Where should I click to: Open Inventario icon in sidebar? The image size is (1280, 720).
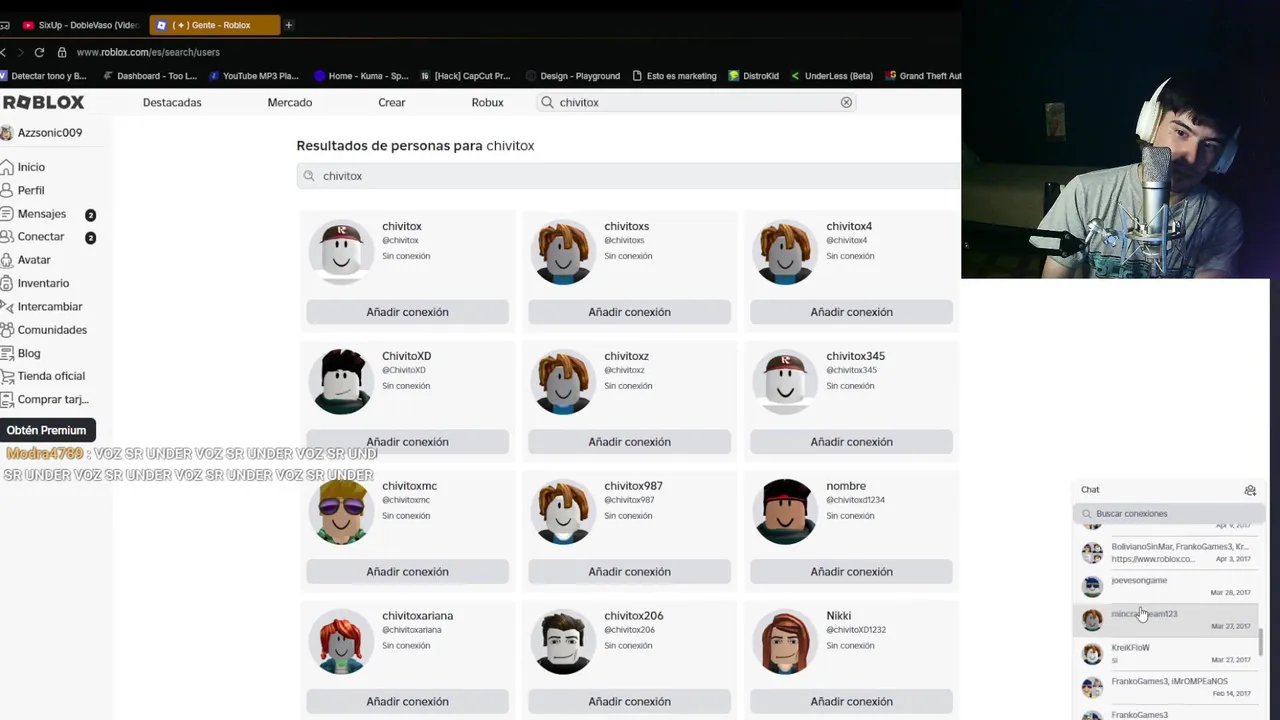click(7, 283)
